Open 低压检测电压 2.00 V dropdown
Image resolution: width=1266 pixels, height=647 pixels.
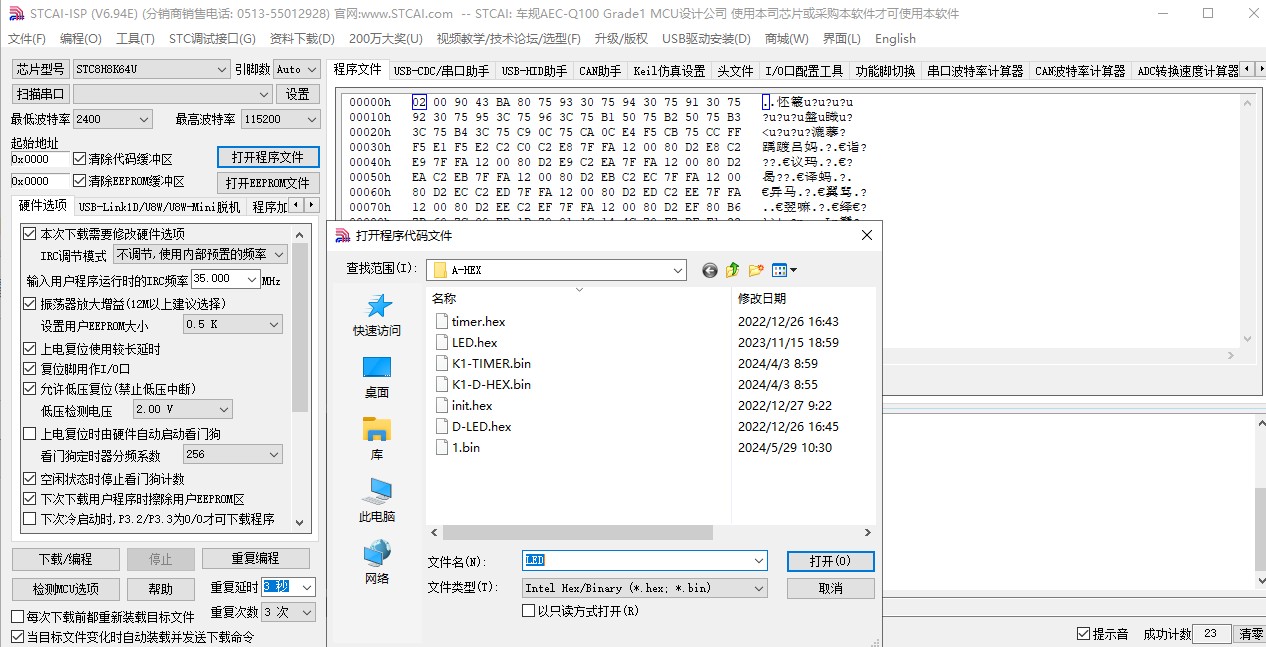[x=183, y=409]
